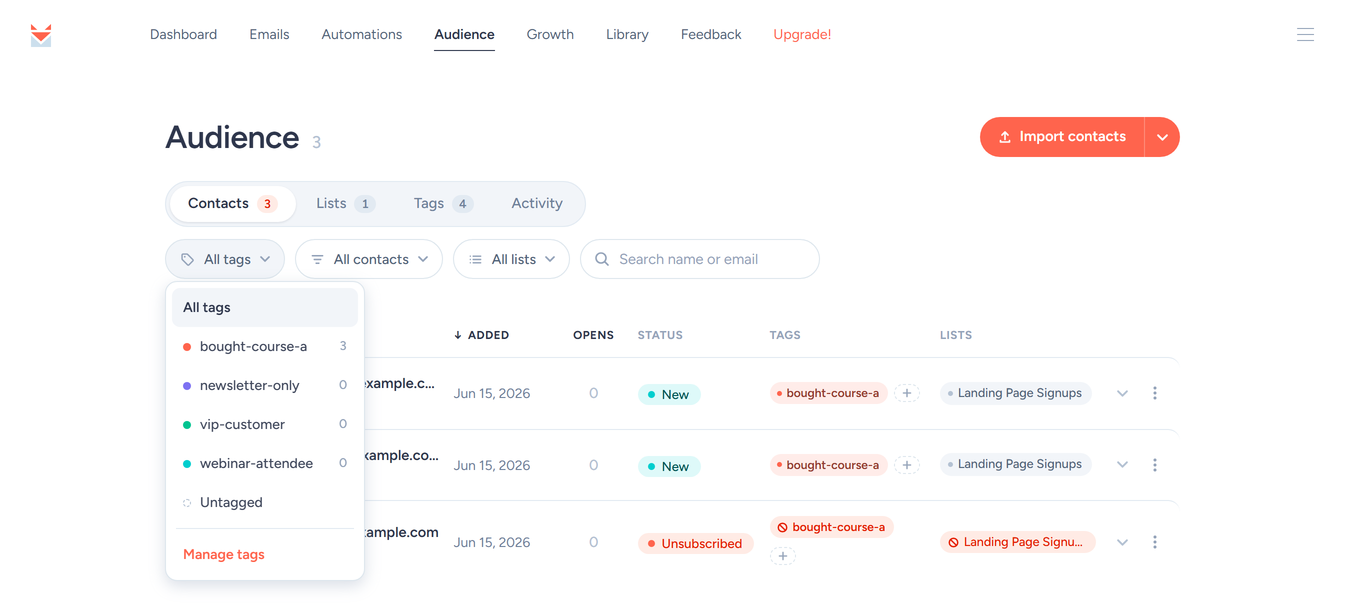Open Growth in the top navigation

pyautogui.click(x=550, y=34)
